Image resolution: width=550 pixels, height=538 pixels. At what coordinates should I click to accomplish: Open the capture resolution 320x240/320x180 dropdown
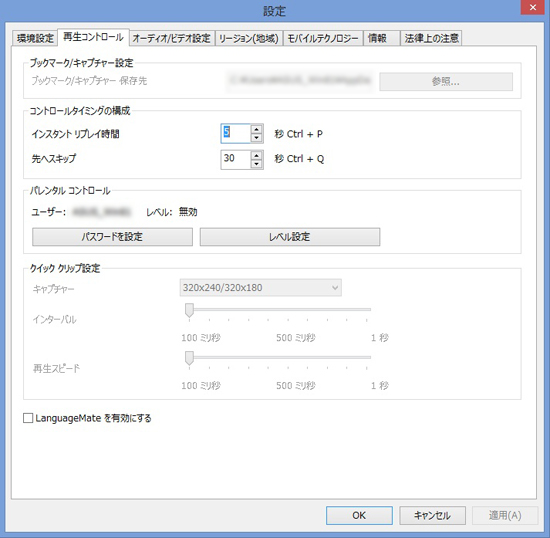pyautogui.click(x=260, y=288)
